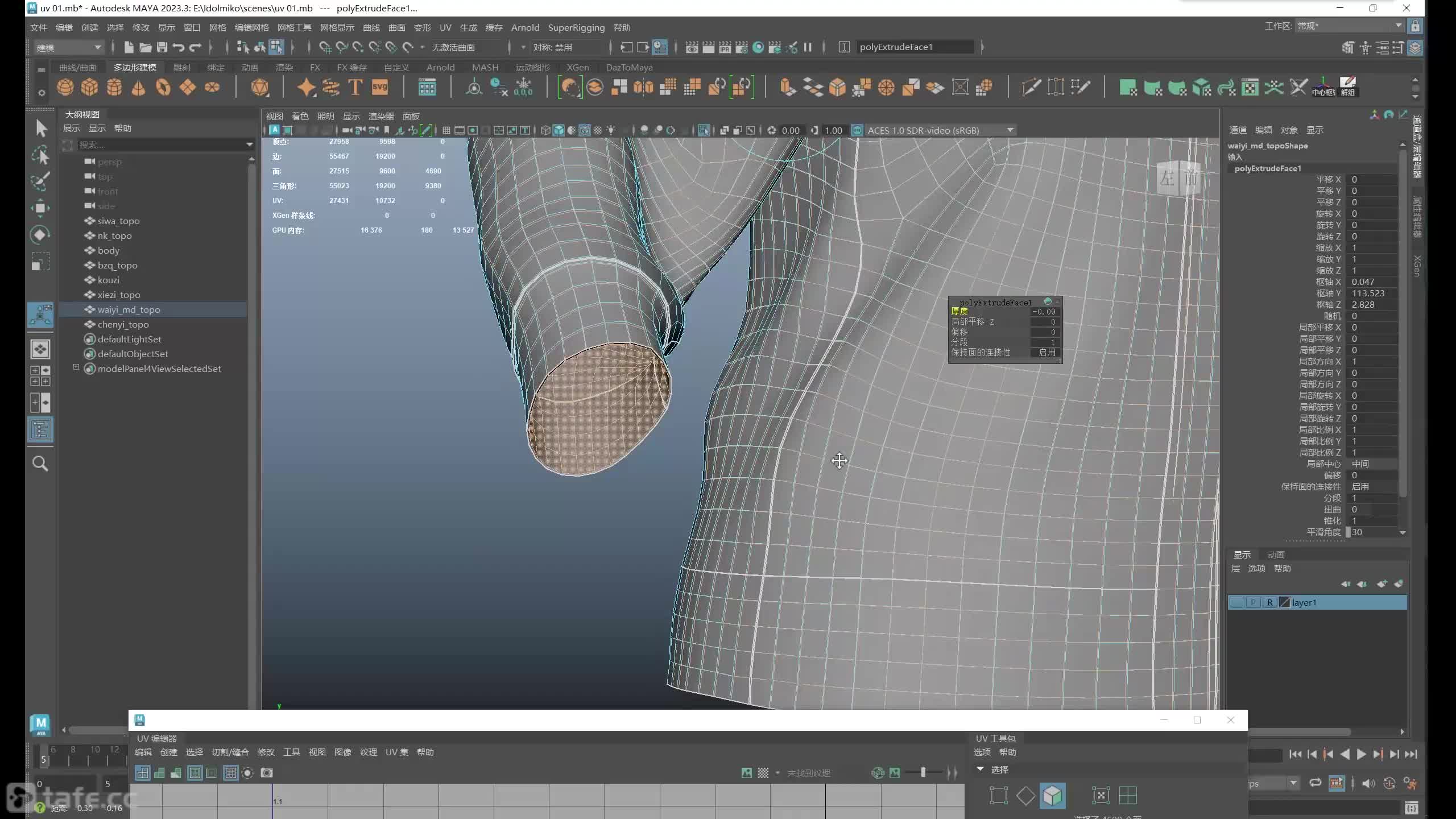Open the 工作区 常规 workspace dropdown

pyautogui.click(x=1349, y=26)
